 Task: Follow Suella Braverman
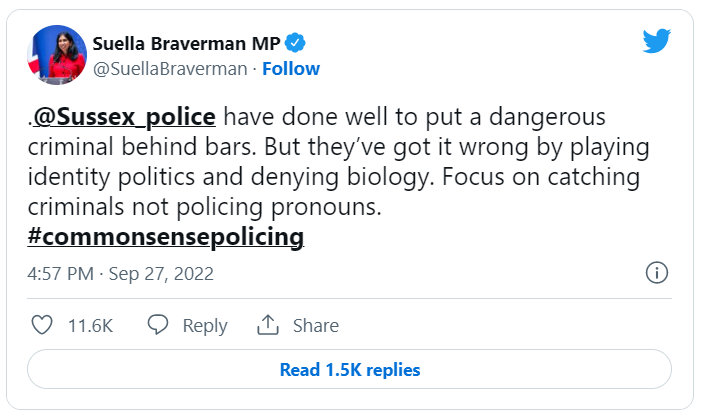pyautogui.click(x=291, y=68)
